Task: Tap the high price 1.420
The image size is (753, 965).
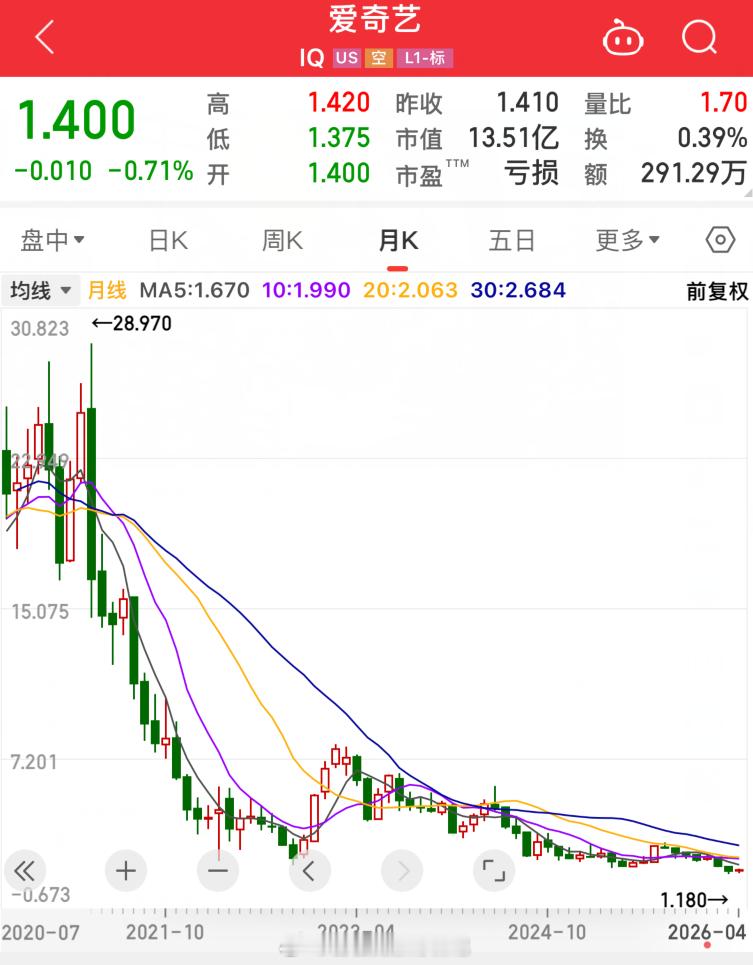Action: point(339,103)
